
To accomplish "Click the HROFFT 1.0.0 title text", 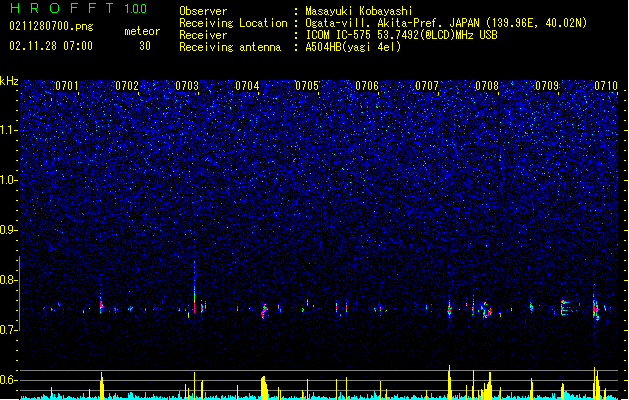I will (x=79, y=8).
